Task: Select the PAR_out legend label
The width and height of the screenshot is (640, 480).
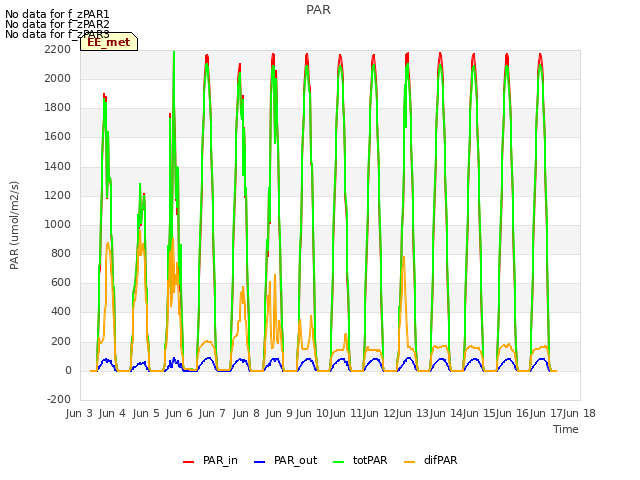Action: 296,460
